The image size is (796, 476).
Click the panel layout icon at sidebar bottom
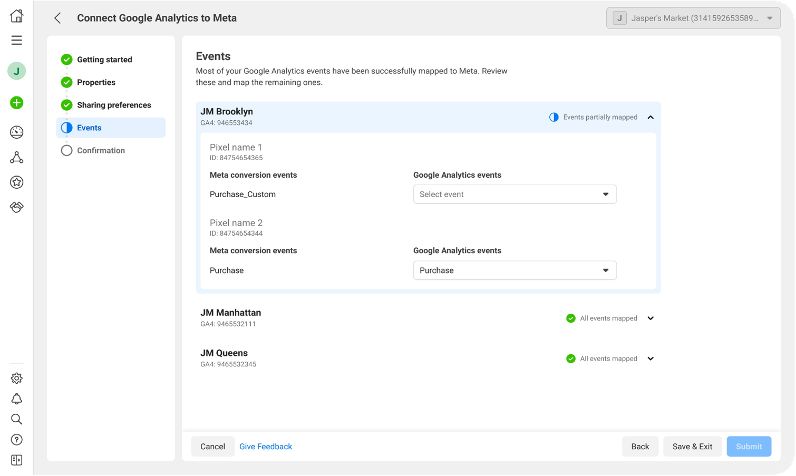tap(17, 460)
